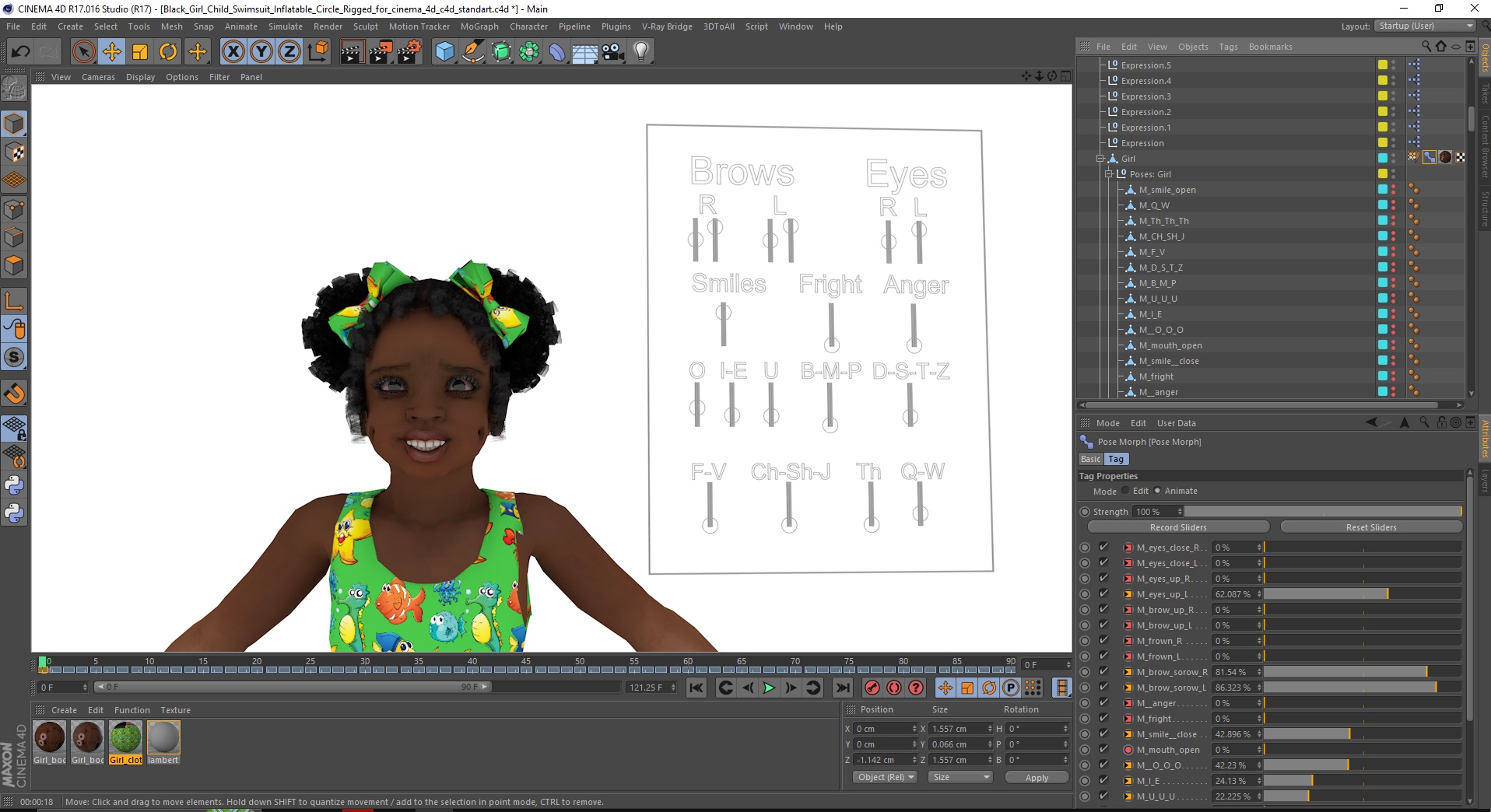1491x812 pixels.
Task: Click the first Python icon in left palette
Action: tap(14, 485)
